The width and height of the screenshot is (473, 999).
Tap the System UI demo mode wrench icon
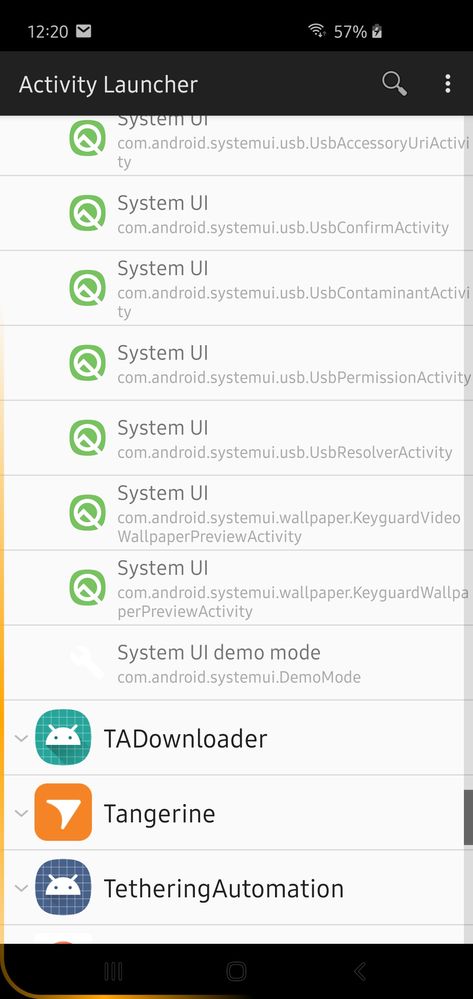pyautogui.click(x=87, y=663)
